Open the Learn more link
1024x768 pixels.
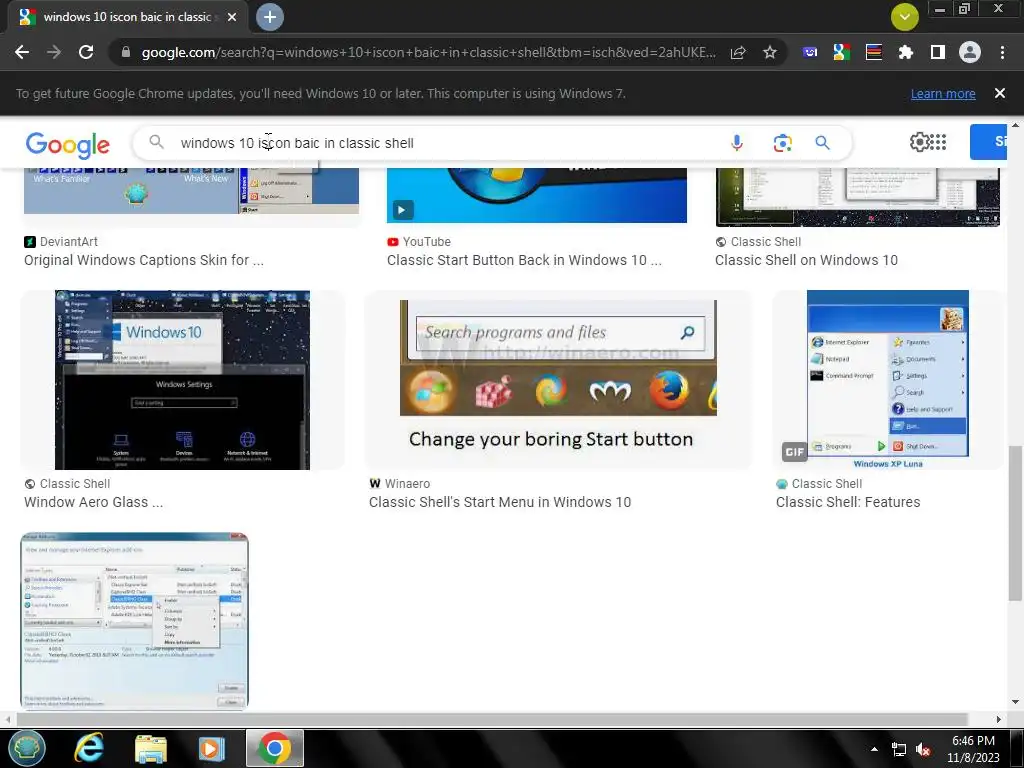click(943, 93)
